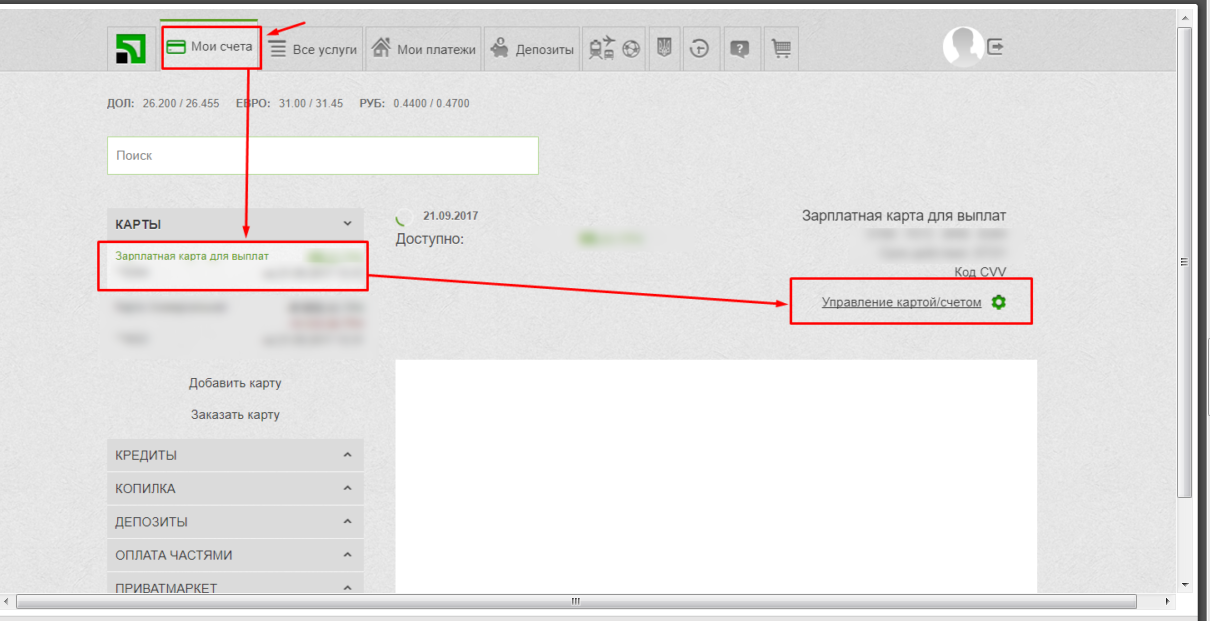Viewport: 1210px width, 621px height.
Task: Open Управление картой/счетом link
Action: click(901, 302)
